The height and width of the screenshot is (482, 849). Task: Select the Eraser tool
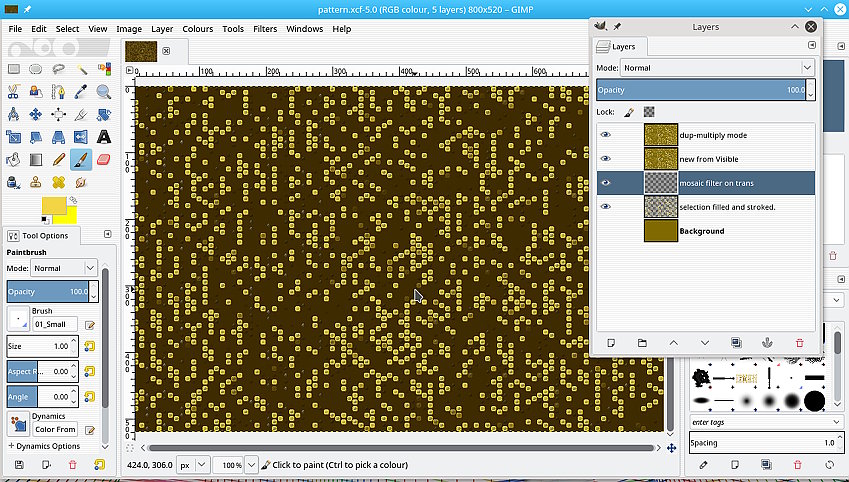105,159
